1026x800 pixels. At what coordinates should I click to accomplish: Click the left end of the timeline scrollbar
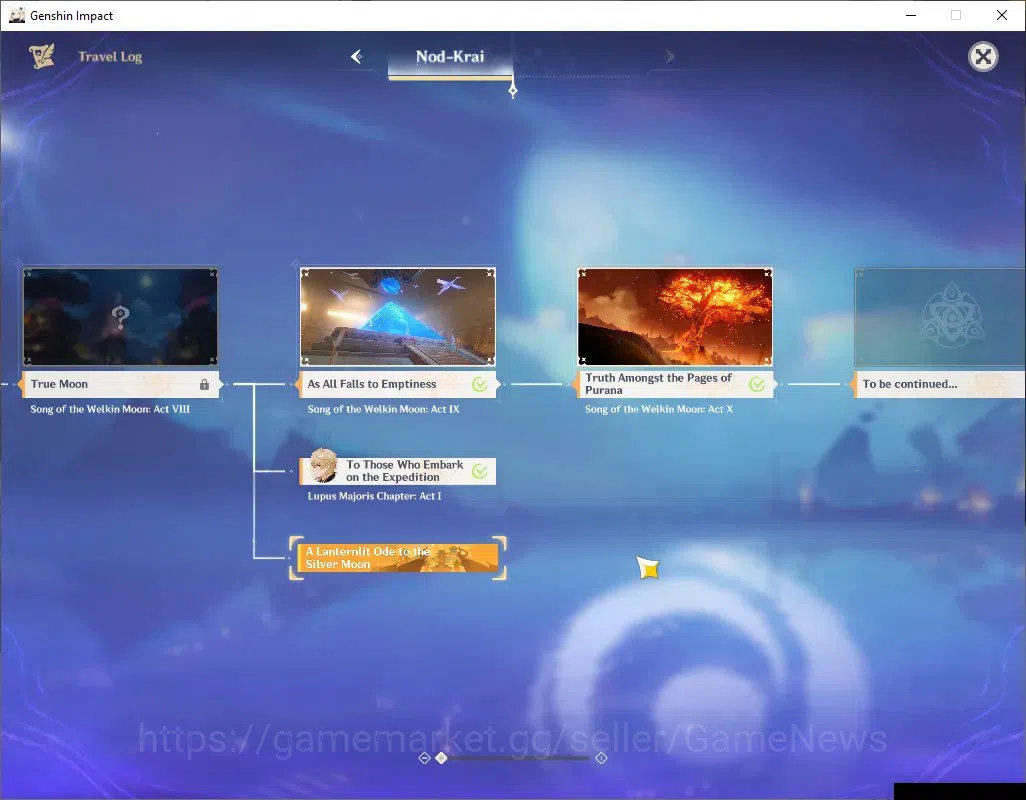424,758
